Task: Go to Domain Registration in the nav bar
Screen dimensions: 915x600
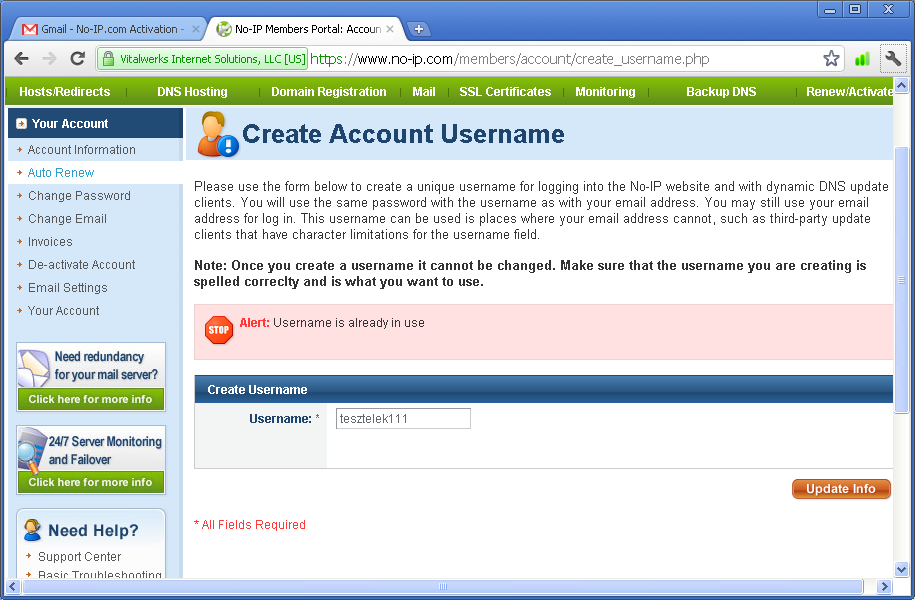Action: point(329,92)
